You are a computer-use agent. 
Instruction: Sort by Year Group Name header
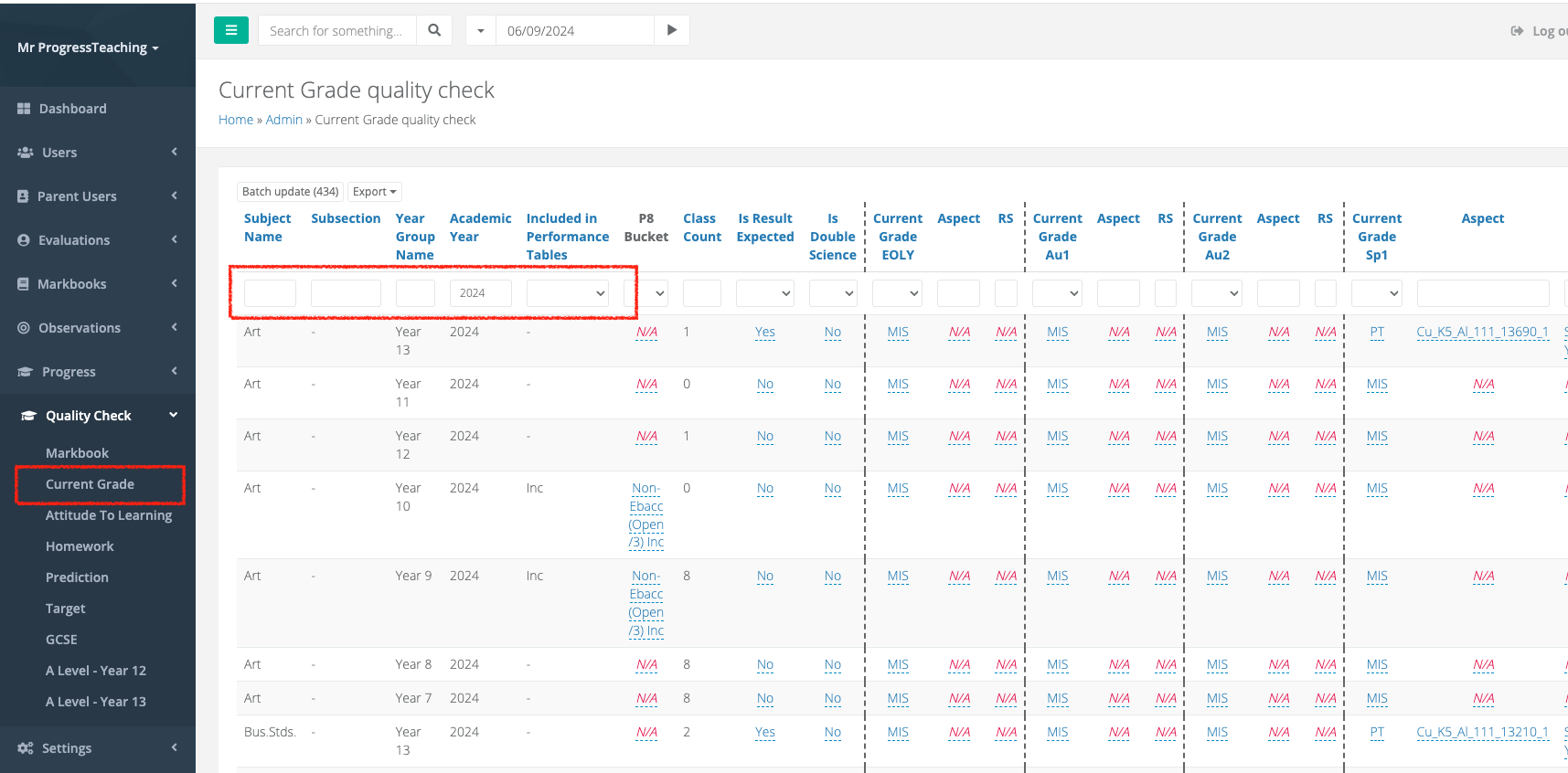[415, 237]
